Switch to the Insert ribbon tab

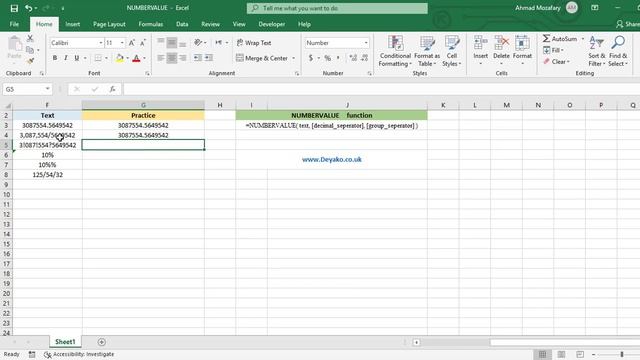tap(73, 24)
